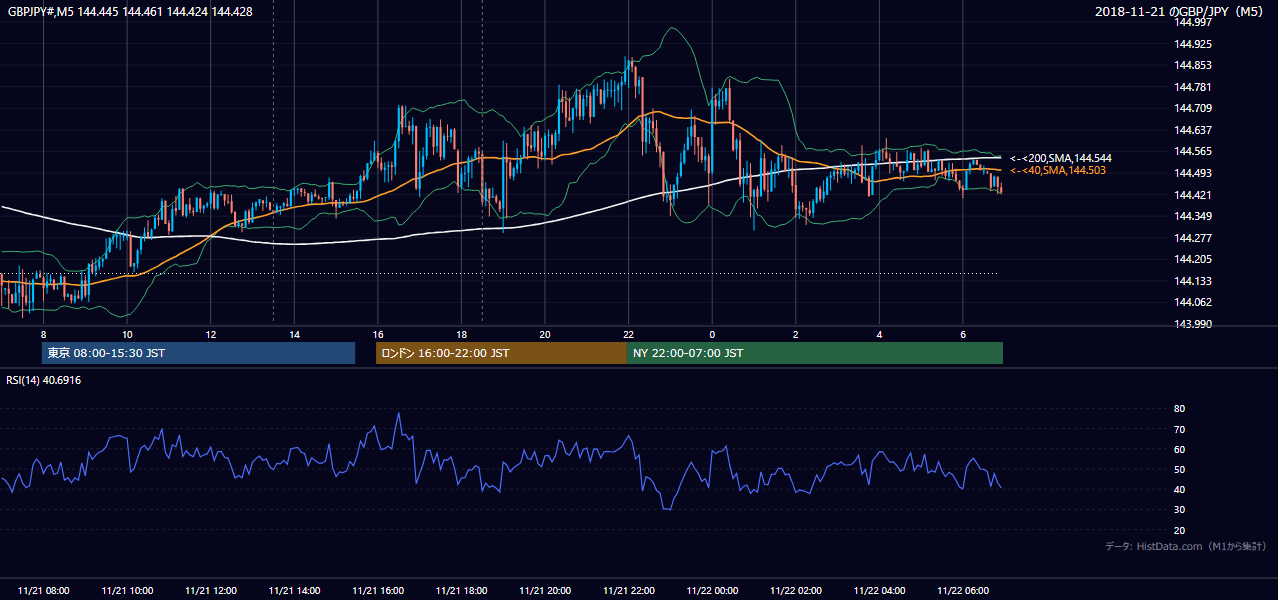1278x600 pixels.
Task: Click the RSI 50 level label
Action: pyautogui.click(x=1179, y=470)
